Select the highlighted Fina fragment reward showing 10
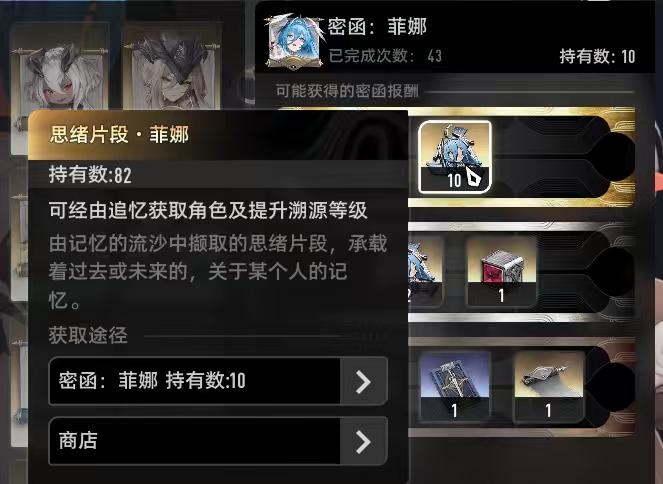 click(455, 157)
